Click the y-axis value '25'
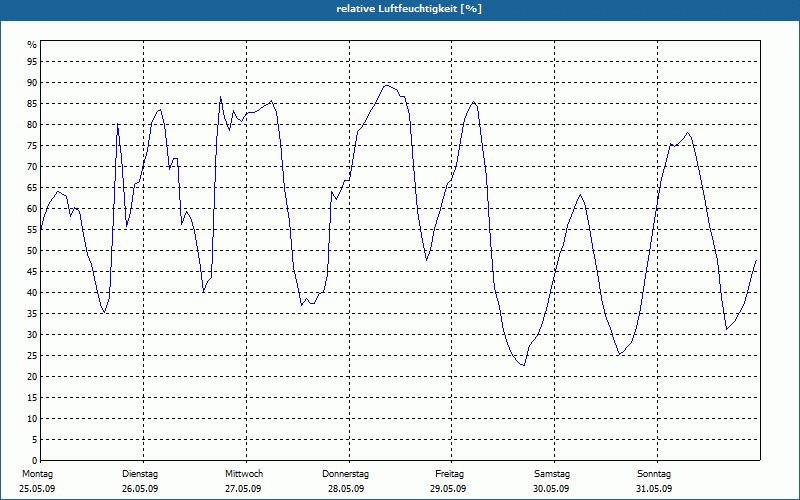 (x=32, y=356)
